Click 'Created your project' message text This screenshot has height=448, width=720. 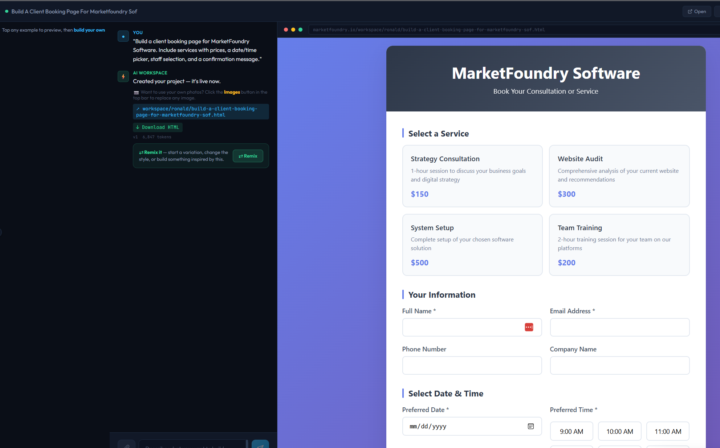(176, 81)
